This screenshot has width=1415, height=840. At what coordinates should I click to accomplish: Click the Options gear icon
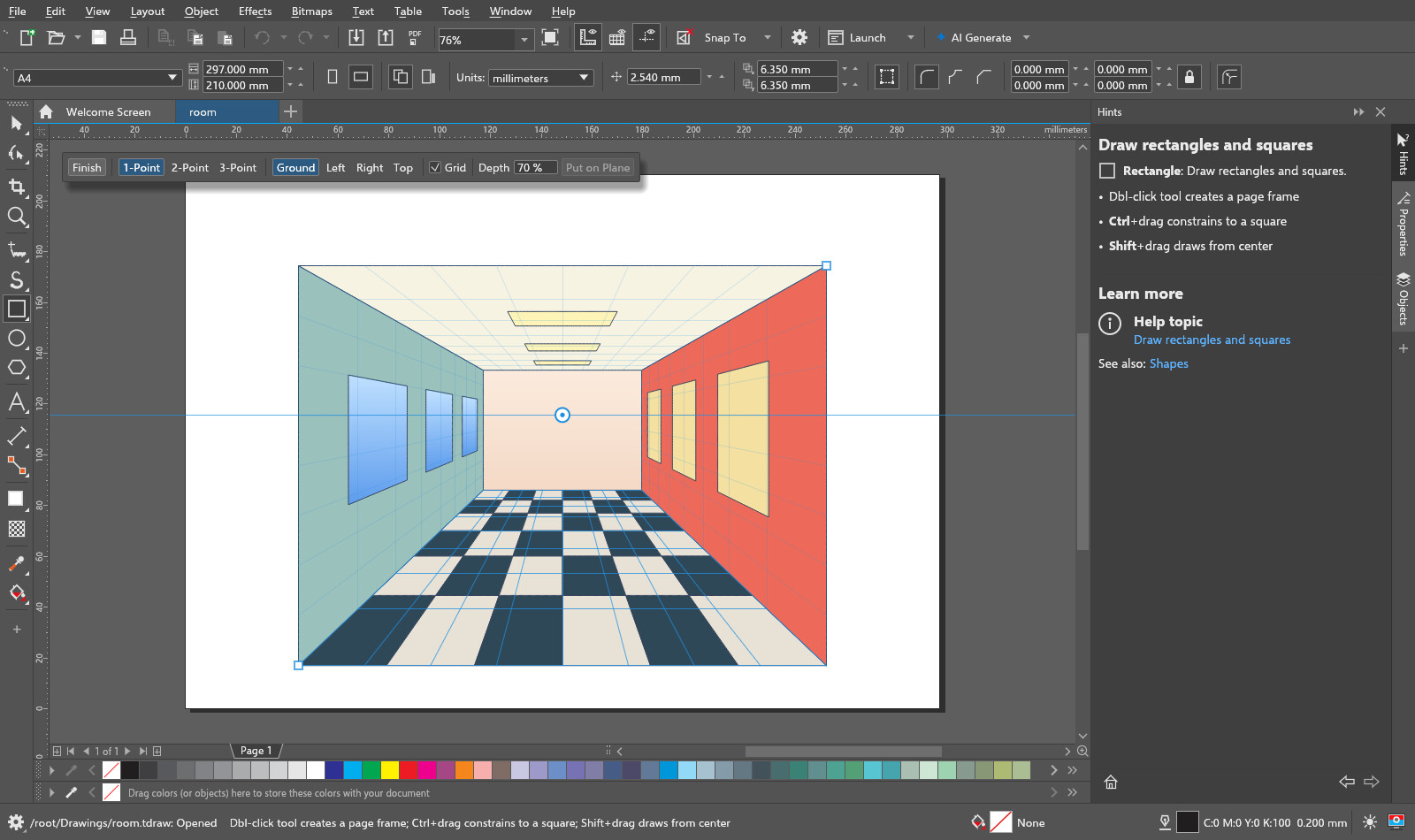(x=799, y=37)
